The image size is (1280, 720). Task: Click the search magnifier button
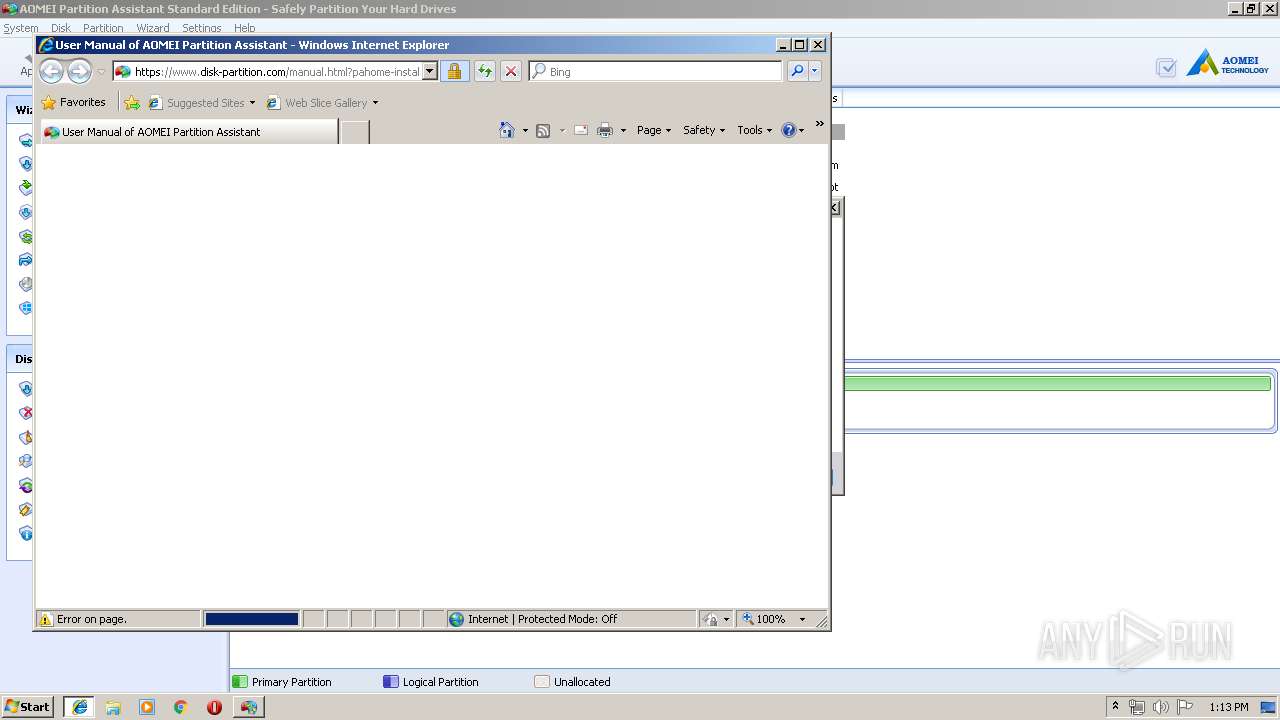click(x=797, y=72)
